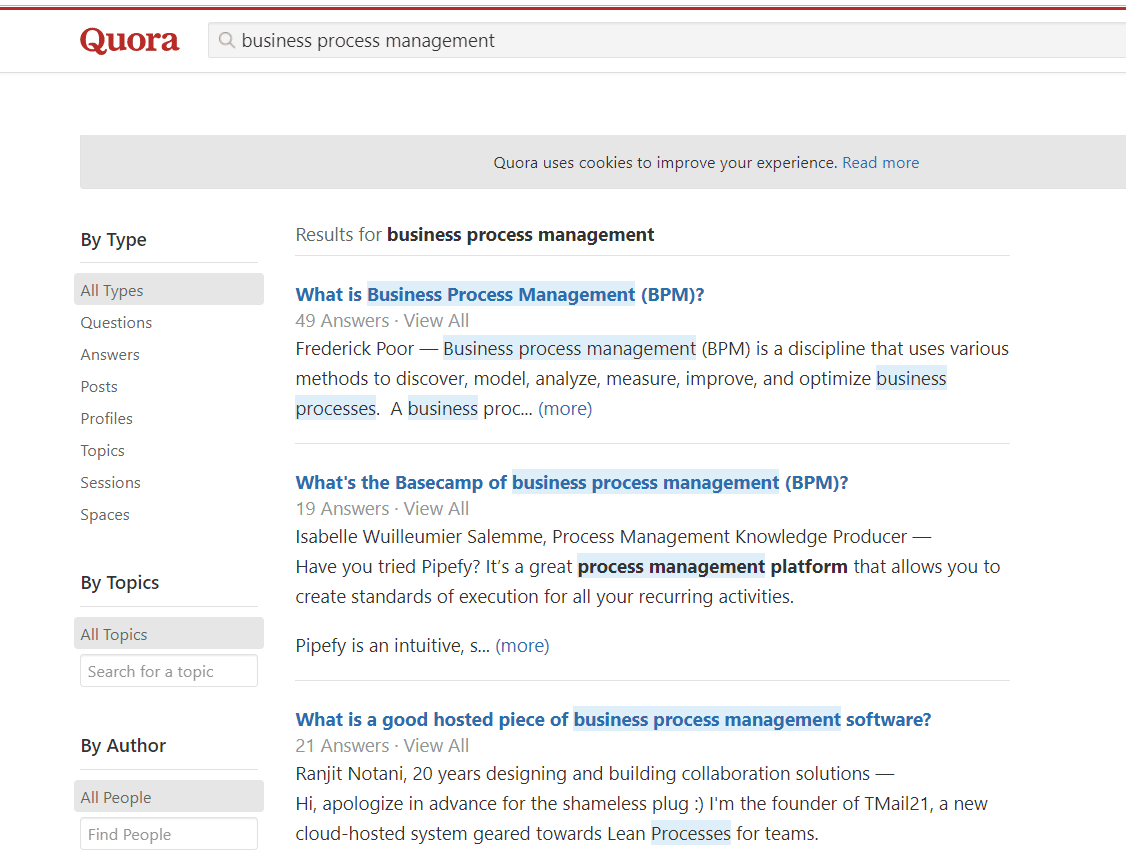Filter results by Questions

(116, 323)
